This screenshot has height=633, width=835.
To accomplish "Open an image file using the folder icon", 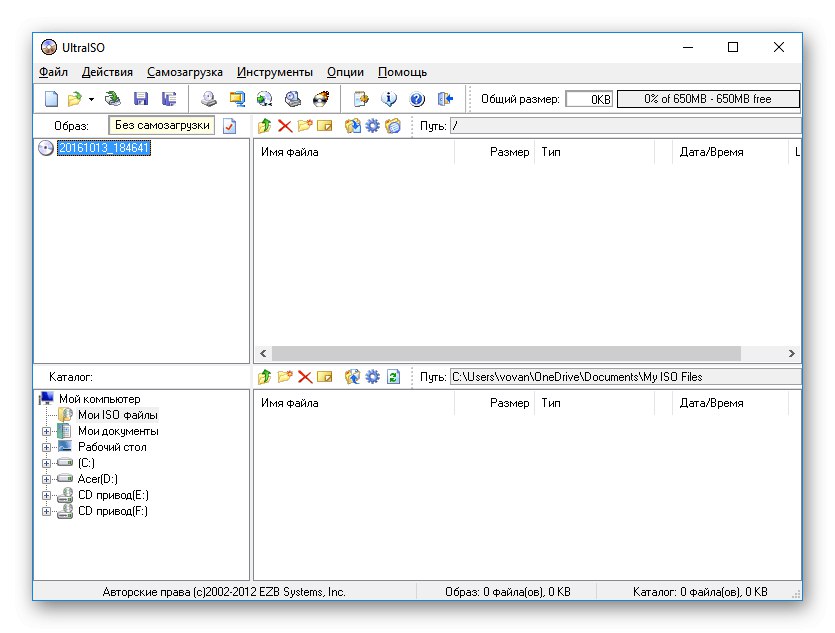I will 75,99.
